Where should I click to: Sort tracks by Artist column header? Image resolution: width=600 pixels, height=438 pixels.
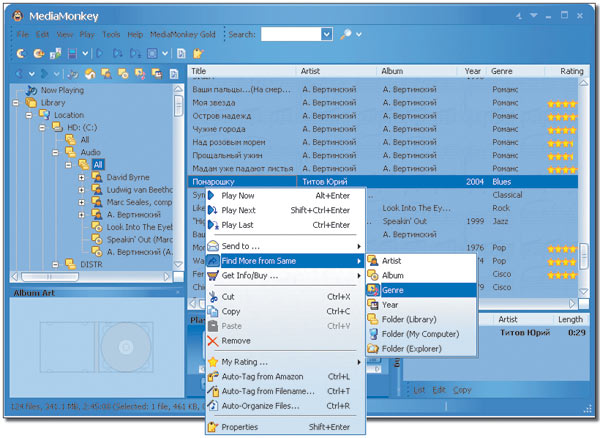pos(336,71)
